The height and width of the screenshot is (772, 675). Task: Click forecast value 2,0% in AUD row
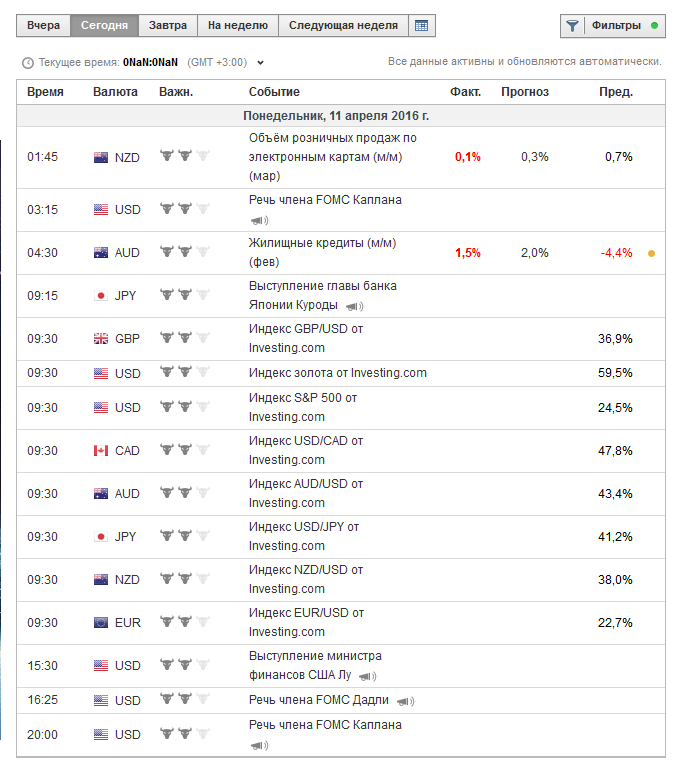535,253
